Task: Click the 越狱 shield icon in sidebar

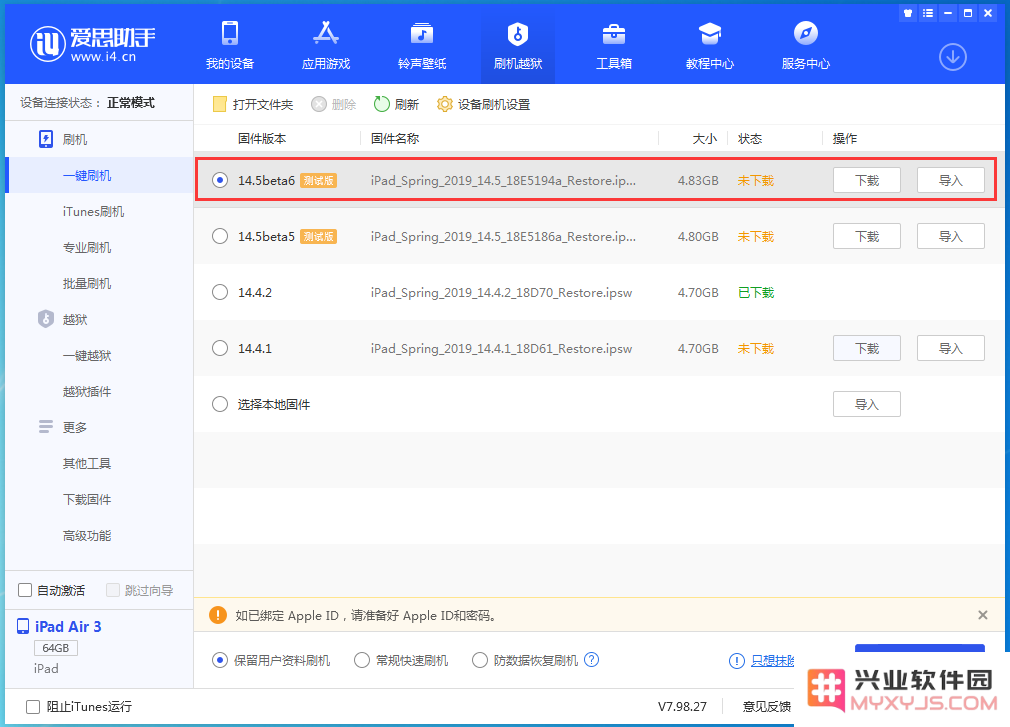Action: [x=46, y=319]
